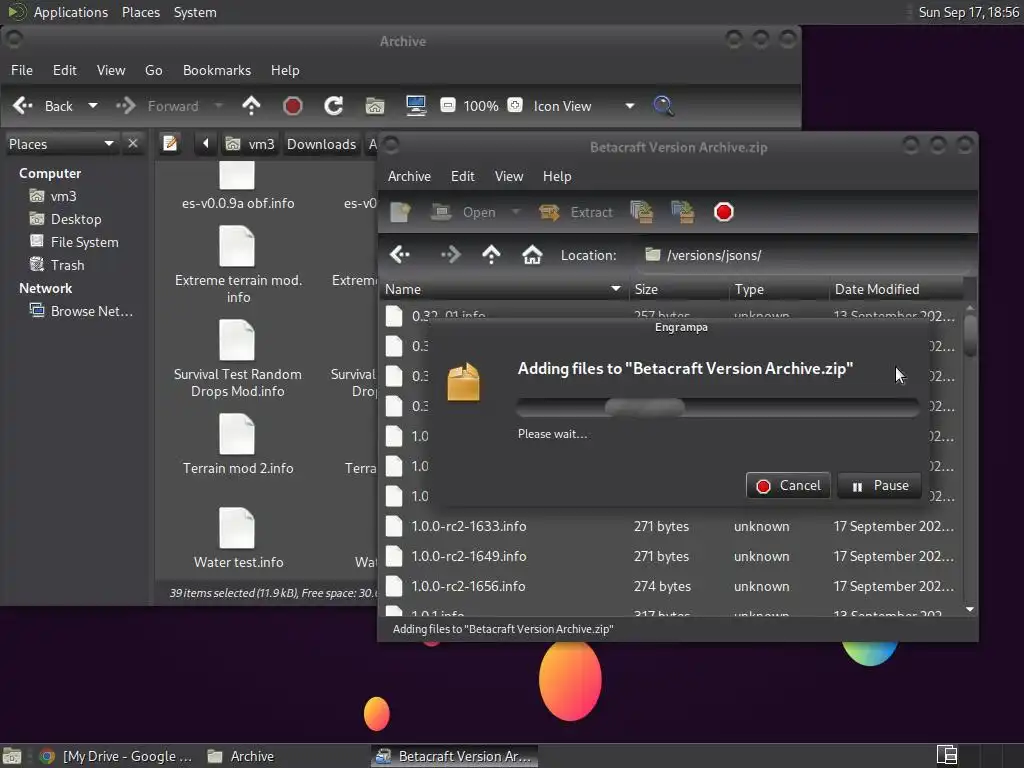
Task: Open Home folder from file manager toolbar
Action: point(375,106)
